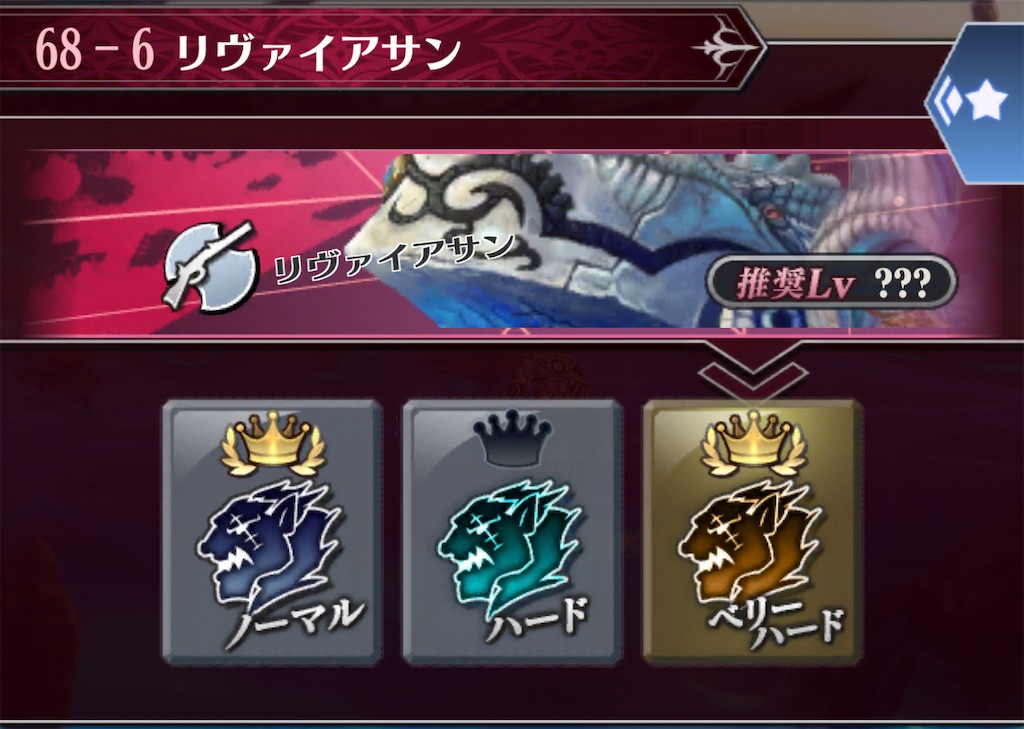Screen dimensions: 1024x729
Task: Select the ベリーハード difficulty label
Action: coord(777,624)
